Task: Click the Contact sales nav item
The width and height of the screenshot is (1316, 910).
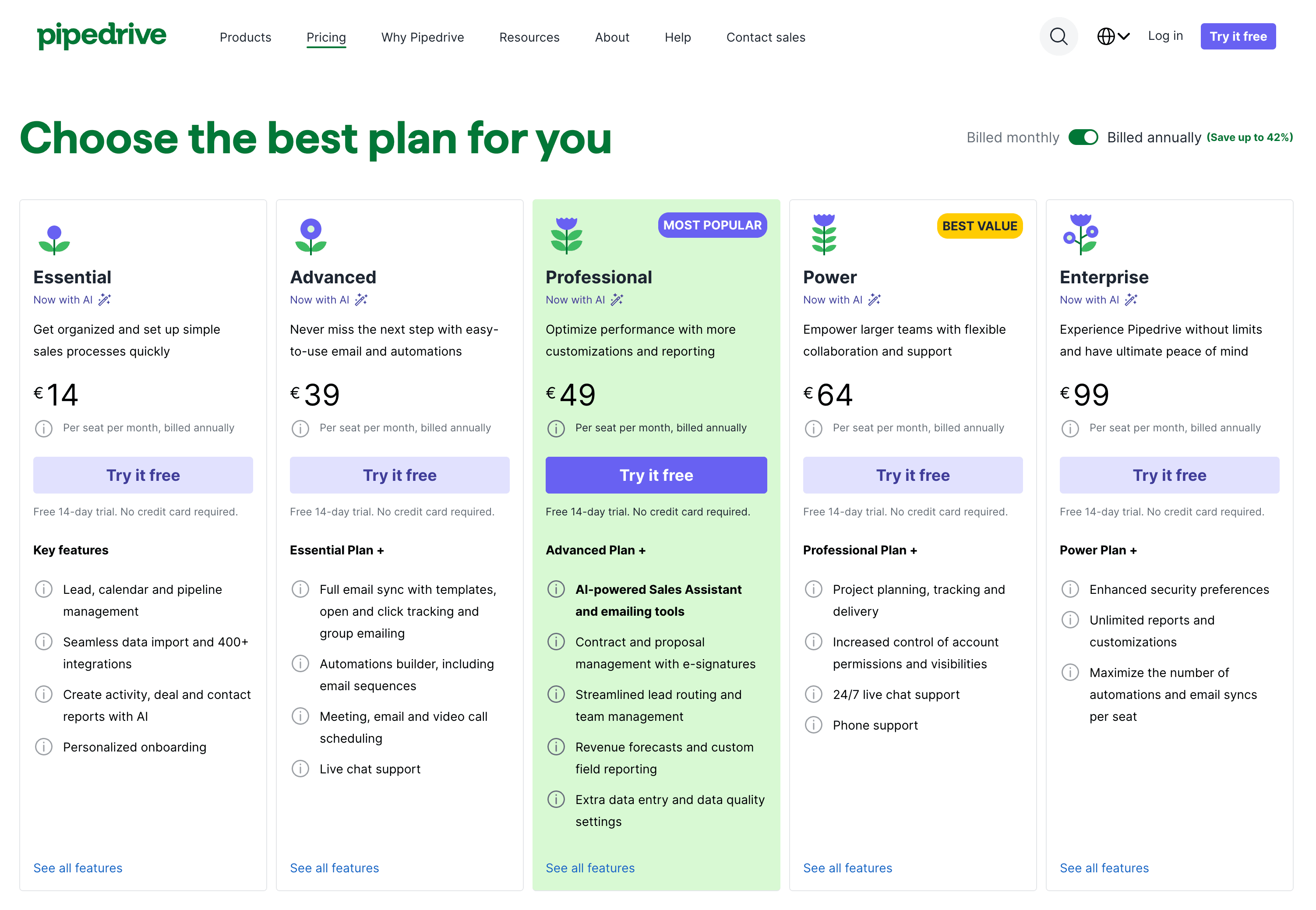Action: [x=765, y=37]
